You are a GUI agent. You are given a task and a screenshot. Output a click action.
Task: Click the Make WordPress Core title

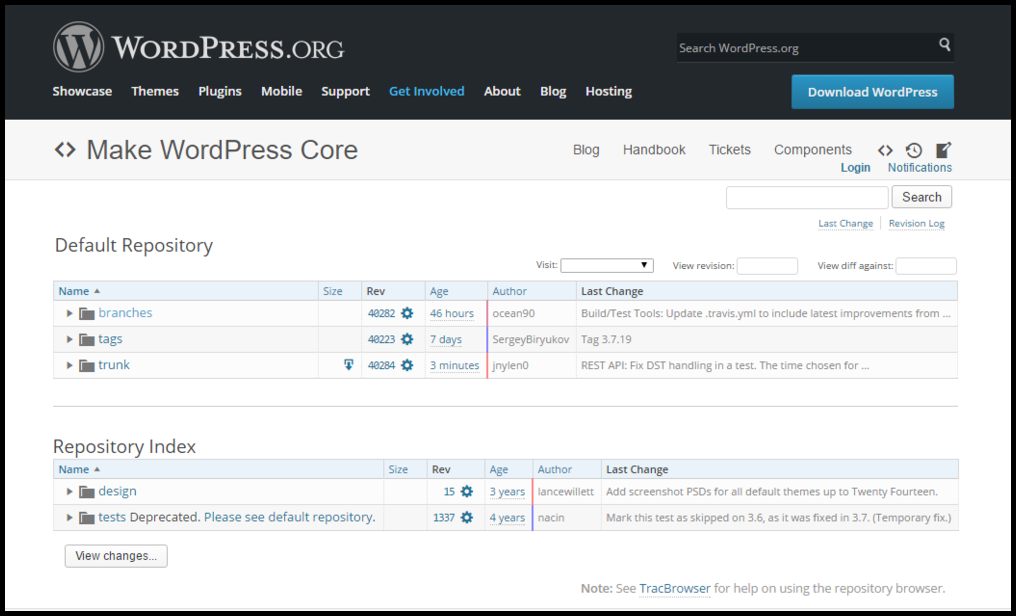[222, 150]
